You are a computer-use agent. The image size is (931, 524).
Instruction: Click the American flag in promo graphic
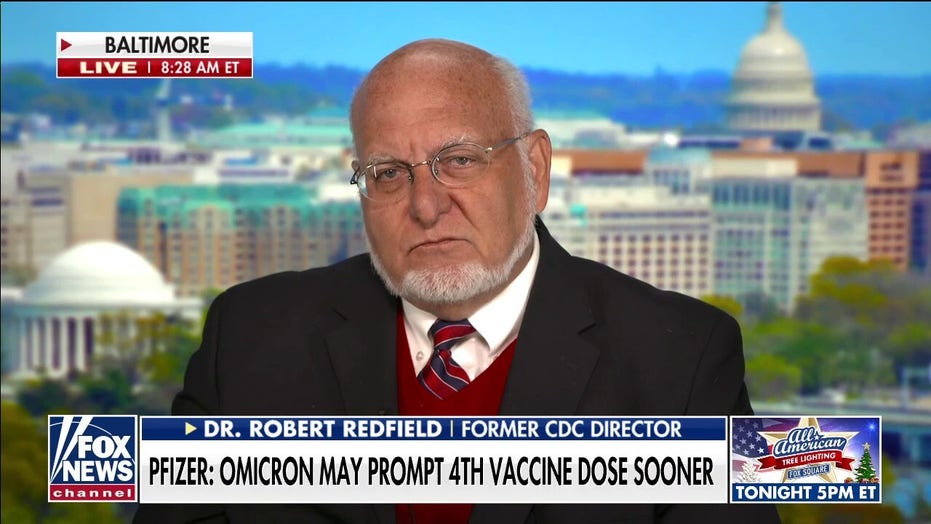tap(748, 440)
